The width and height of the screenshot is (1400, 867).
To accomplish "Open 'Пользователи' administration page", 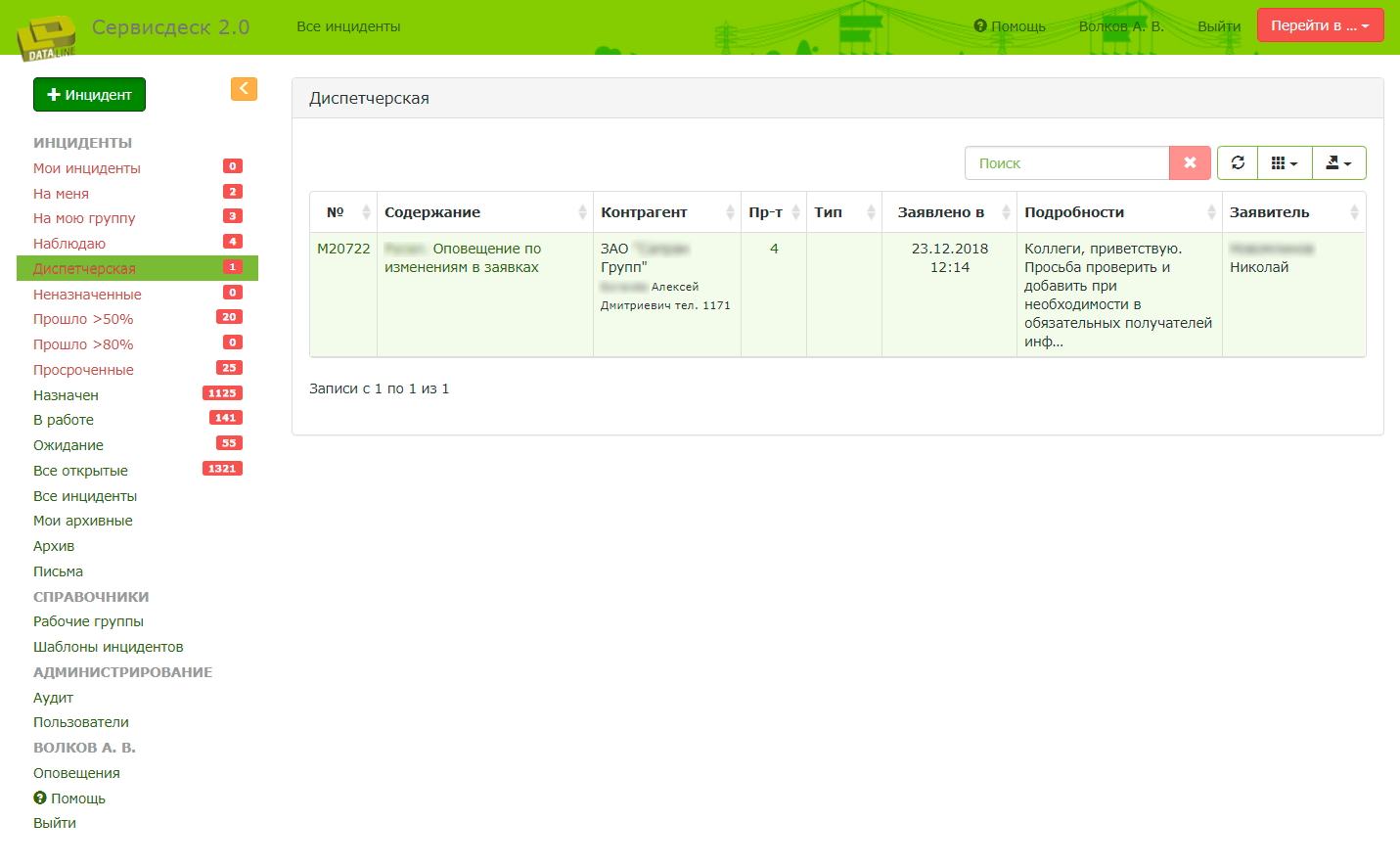I will [x=81, y=722].
